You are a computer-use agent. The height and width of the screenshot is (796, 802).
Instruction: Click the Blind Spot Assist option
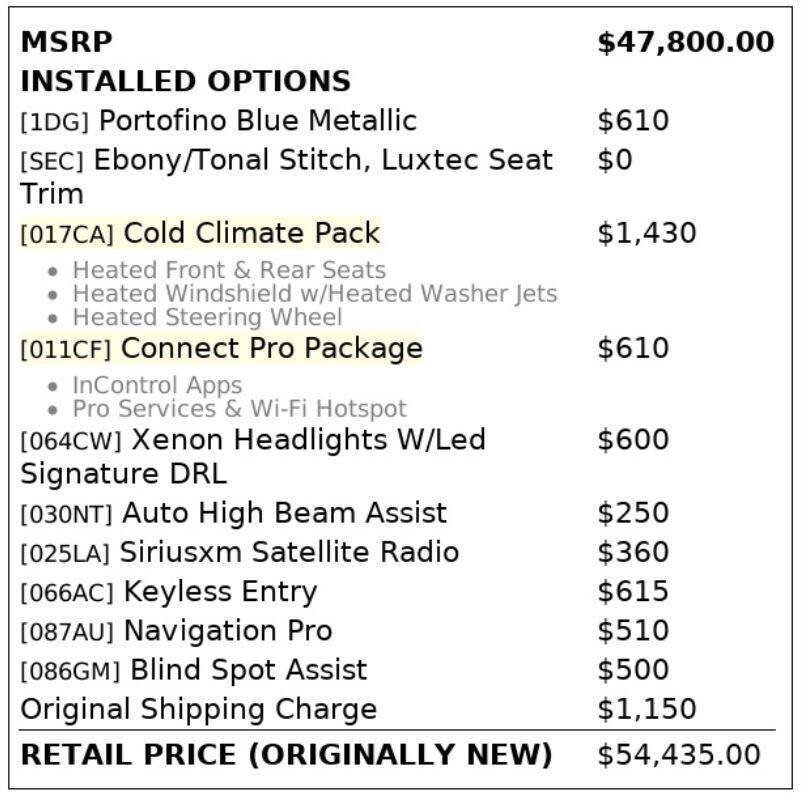(249, 670)
